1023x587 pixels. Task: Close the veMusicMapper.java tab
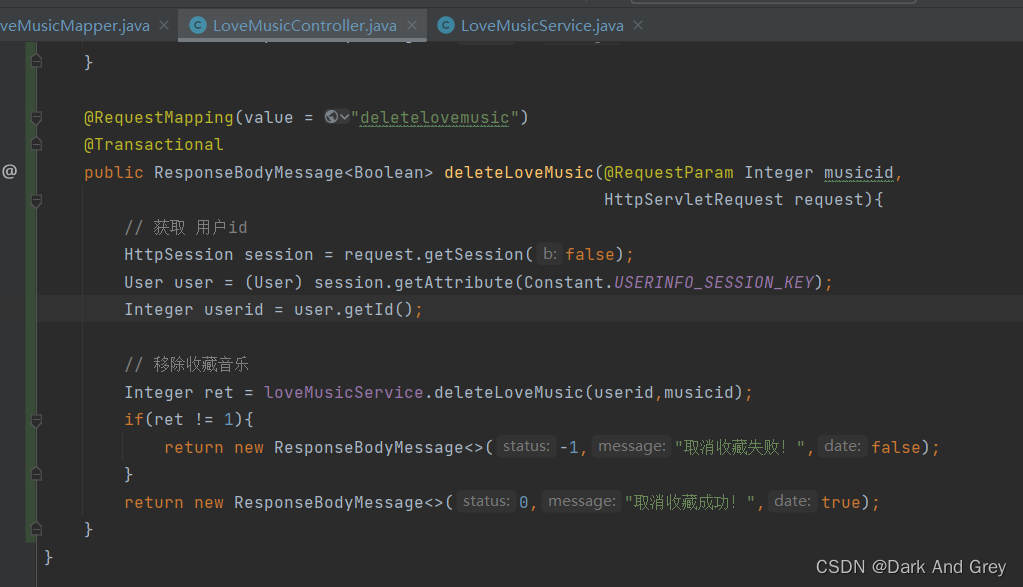coord(164,25)
